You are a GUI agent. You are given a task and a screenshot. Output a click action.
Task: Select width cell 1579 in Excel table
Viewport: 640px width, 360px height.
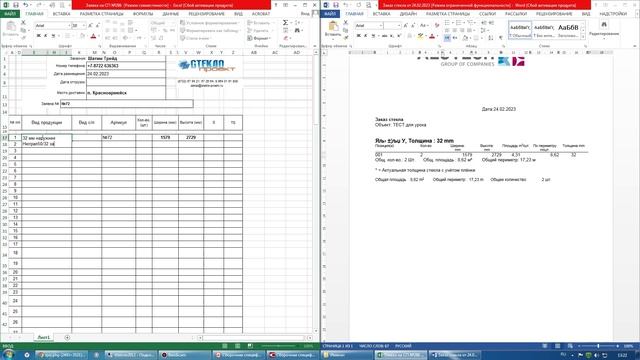[x=165, y=138]
